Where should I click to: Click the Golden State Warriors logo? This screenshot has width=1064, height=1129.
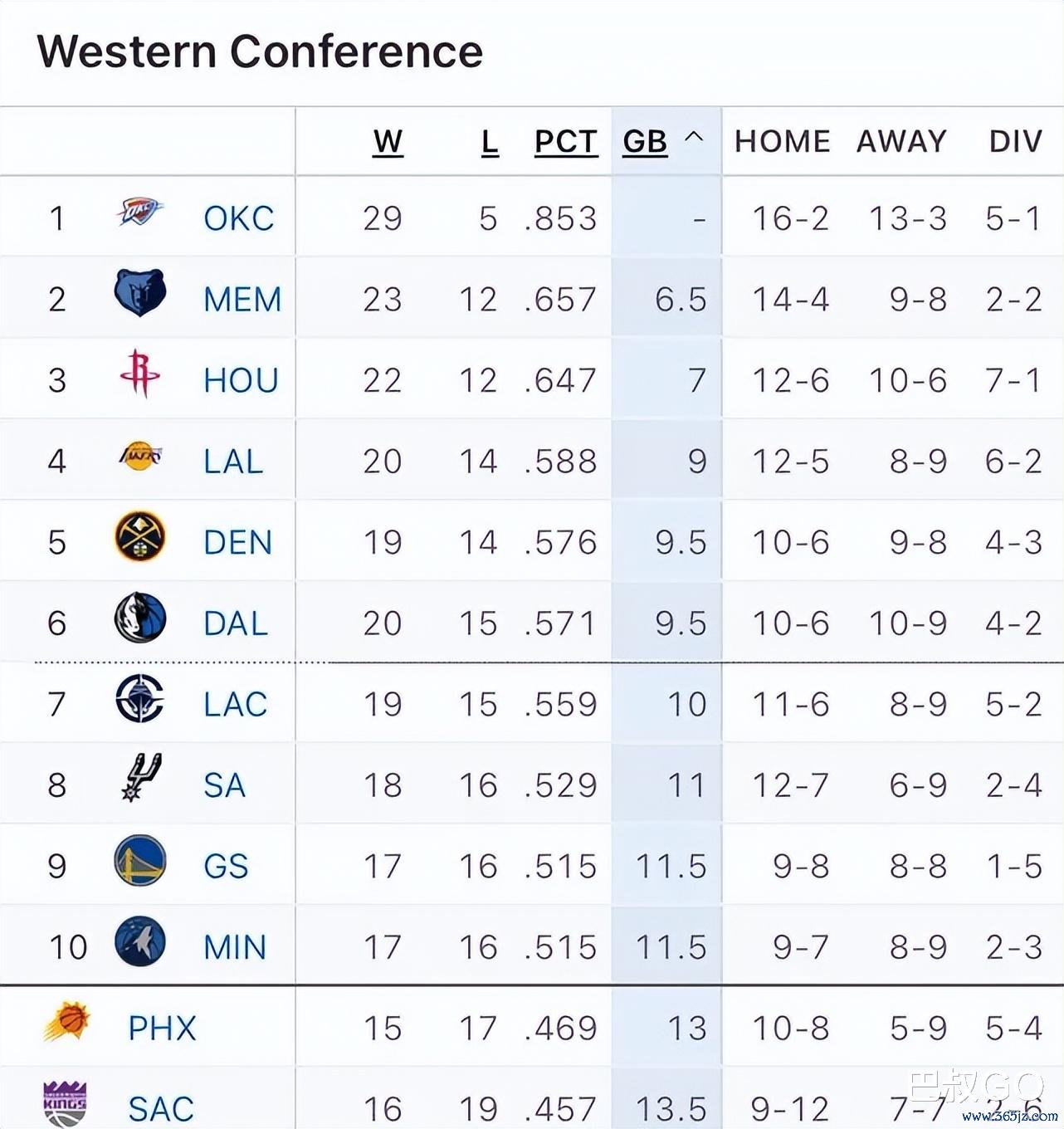(139, 861)
